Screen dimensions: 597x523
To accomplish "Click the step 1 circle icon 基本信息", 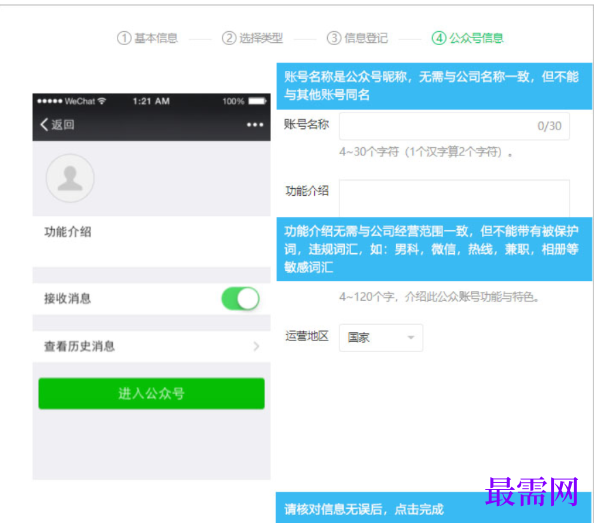I will click(x=124, y=38).
